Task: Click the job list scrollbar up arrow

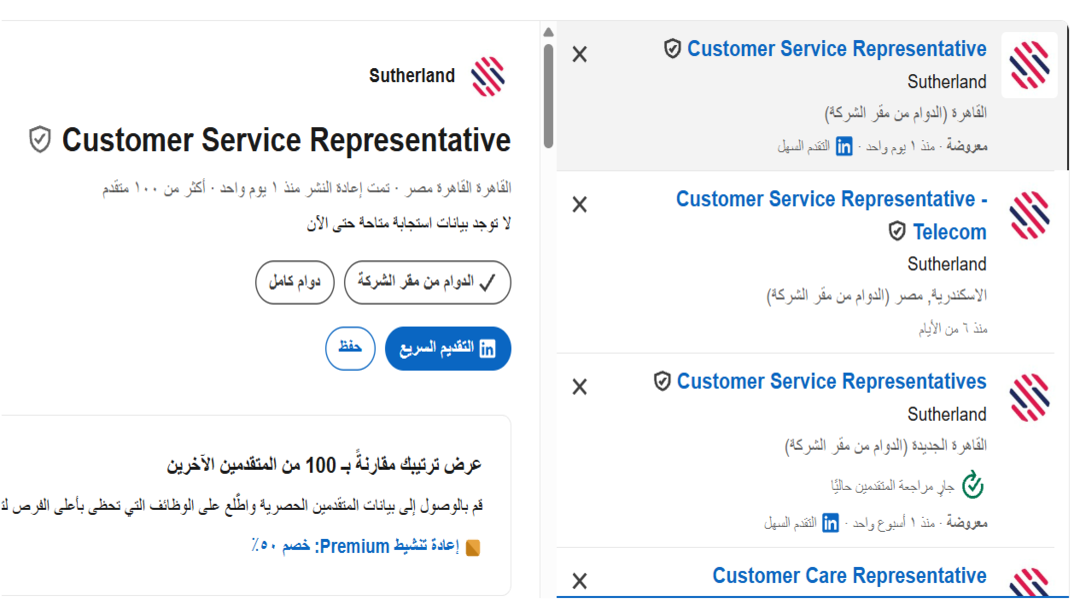Action: 548,32
